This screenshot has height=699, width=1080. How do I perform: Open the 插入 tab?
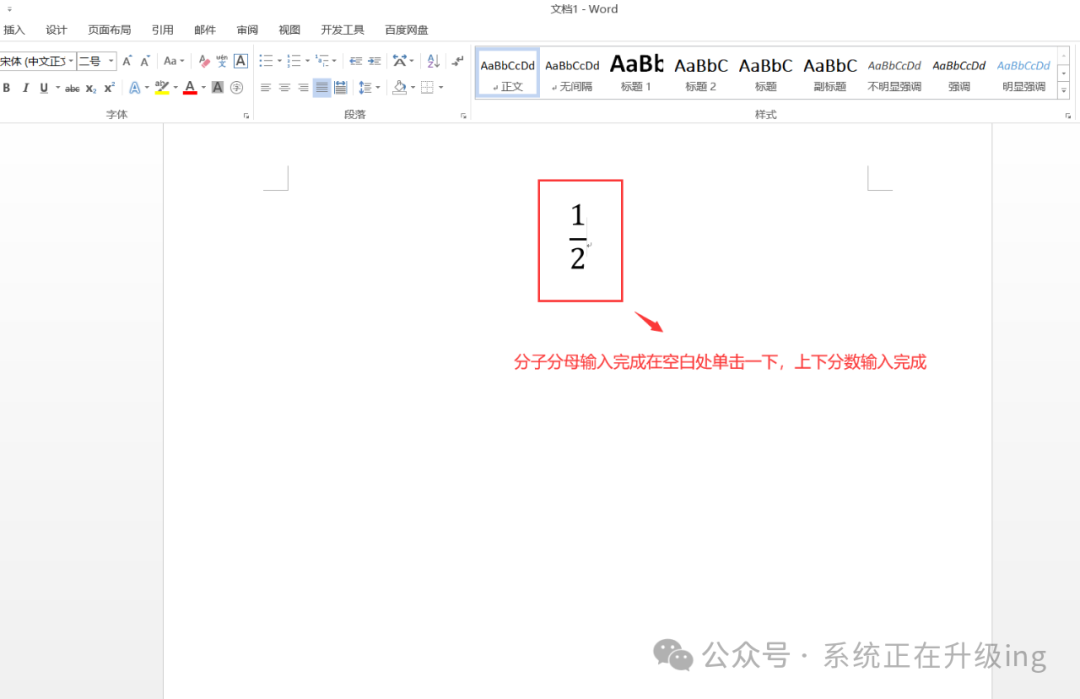click(x=14, y=30)
